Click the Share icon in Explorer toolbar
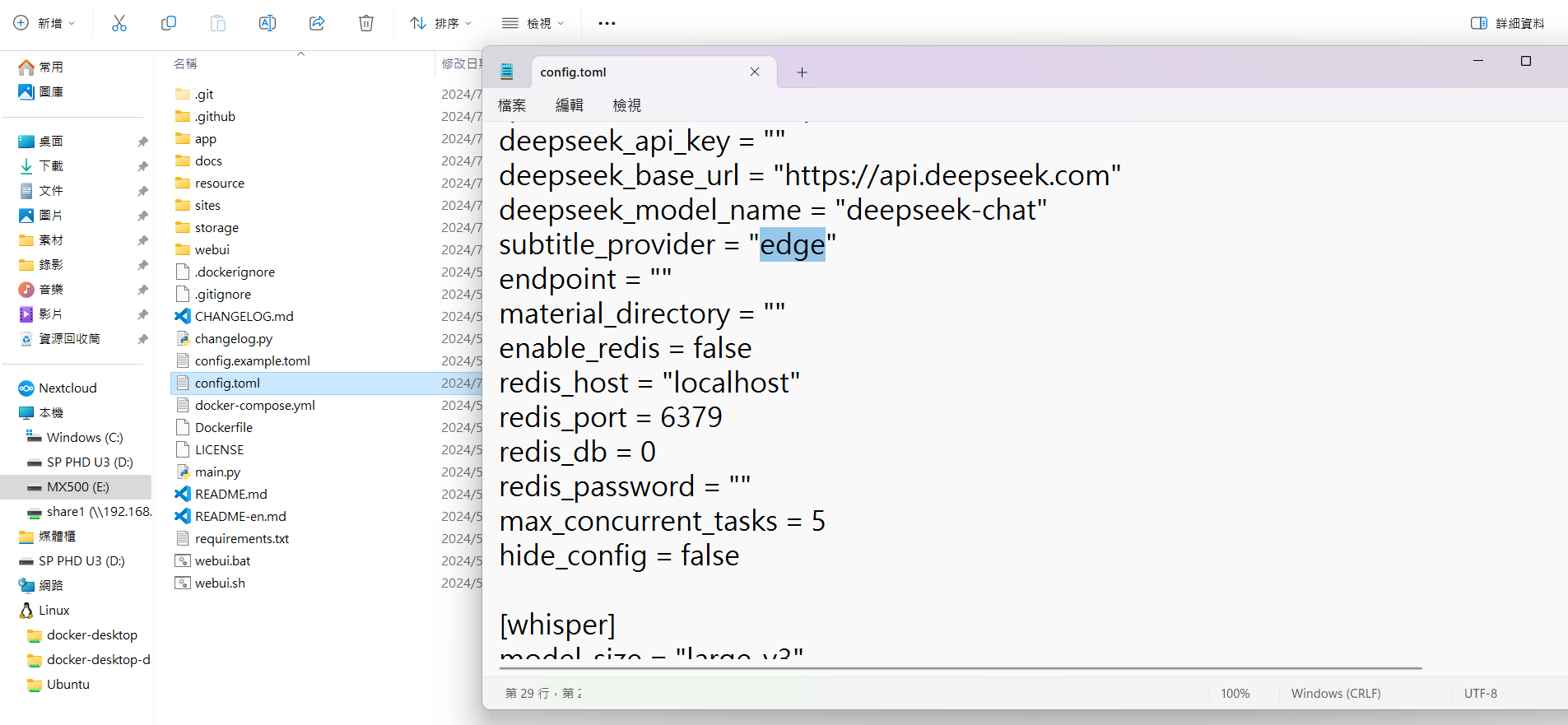 tap(317, 23)
